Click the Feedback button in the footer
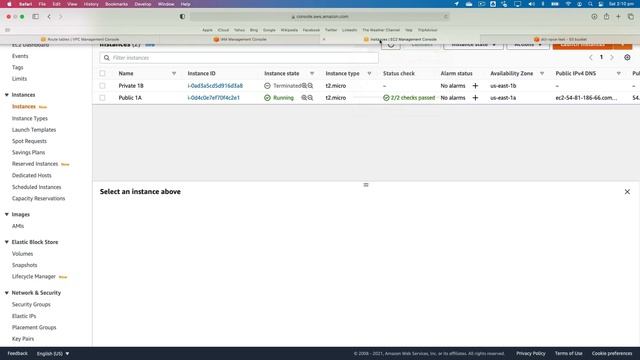 18,353
